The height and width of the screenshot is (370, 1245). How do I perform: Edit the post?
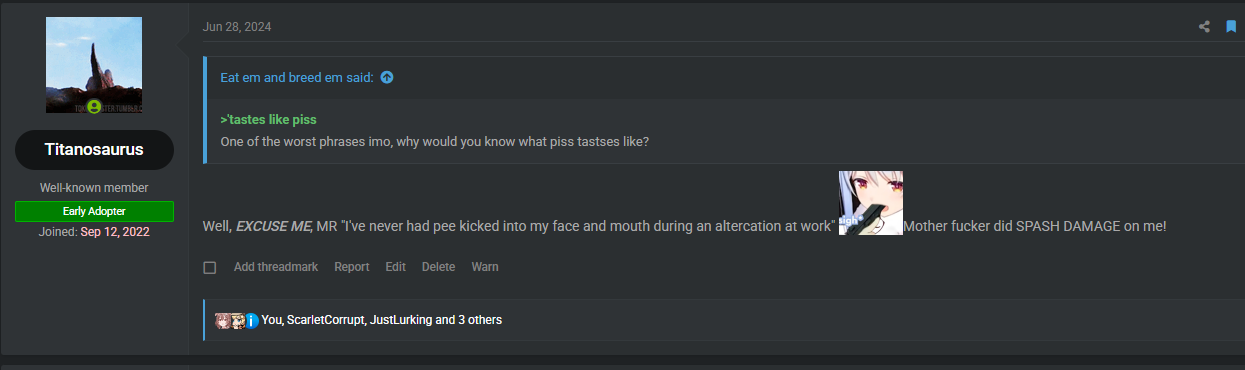coord(396,267)
